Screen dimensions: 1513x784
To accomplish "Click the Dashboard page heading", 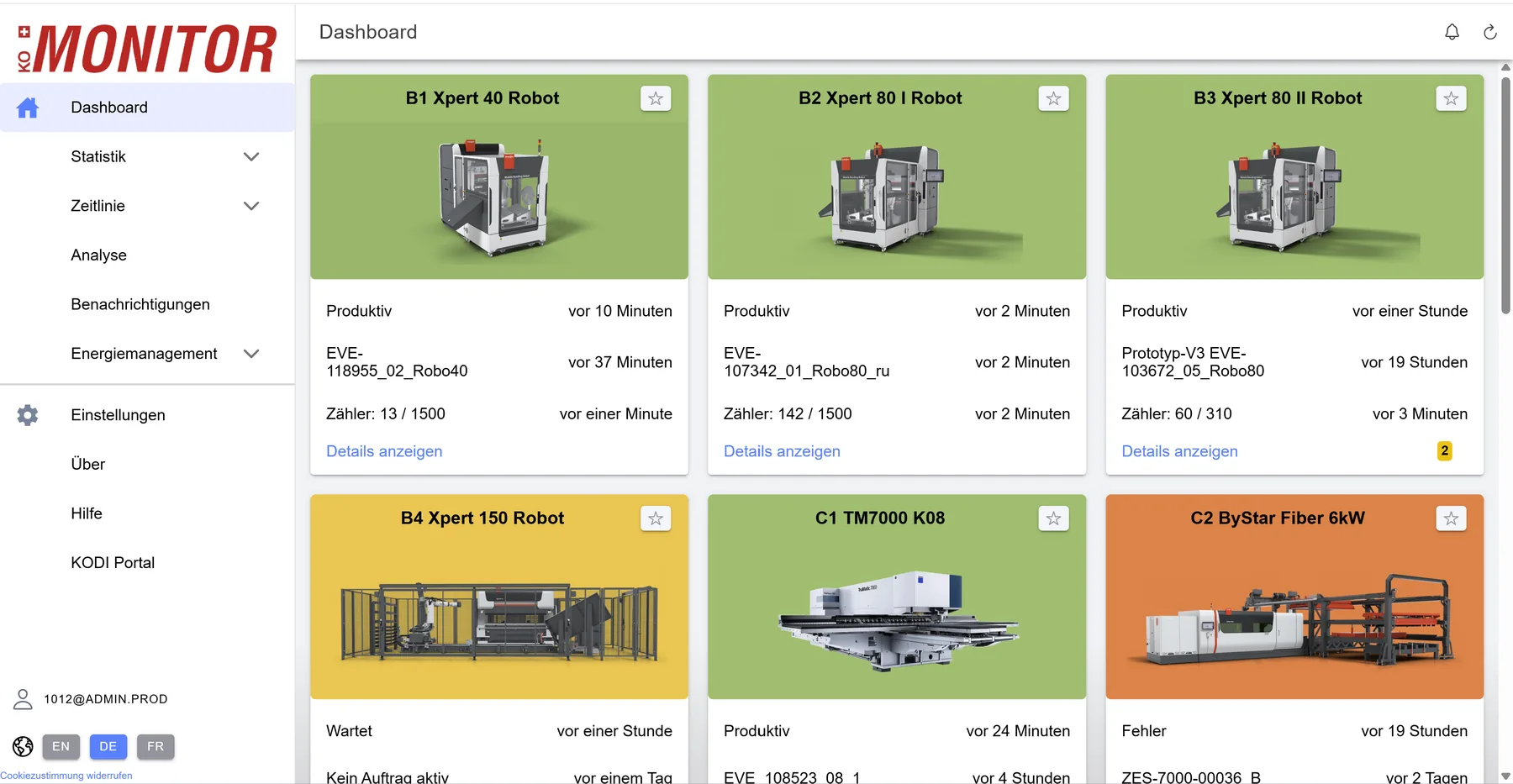I will click(368, 32).
